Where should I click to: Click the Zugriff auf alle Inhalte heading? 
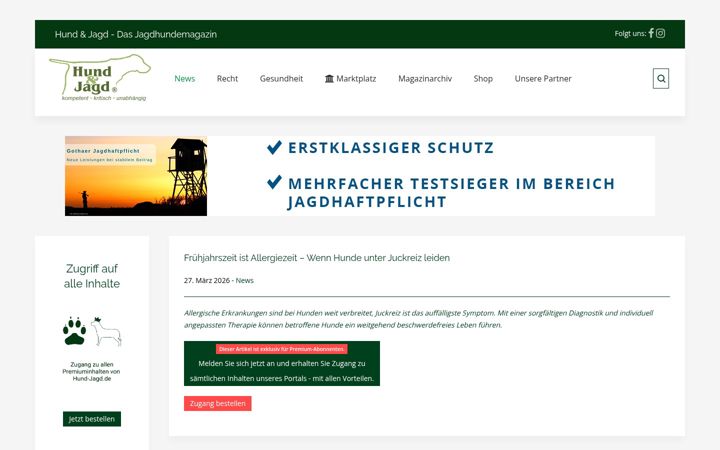pyautogui.click(x=92, y=276)
